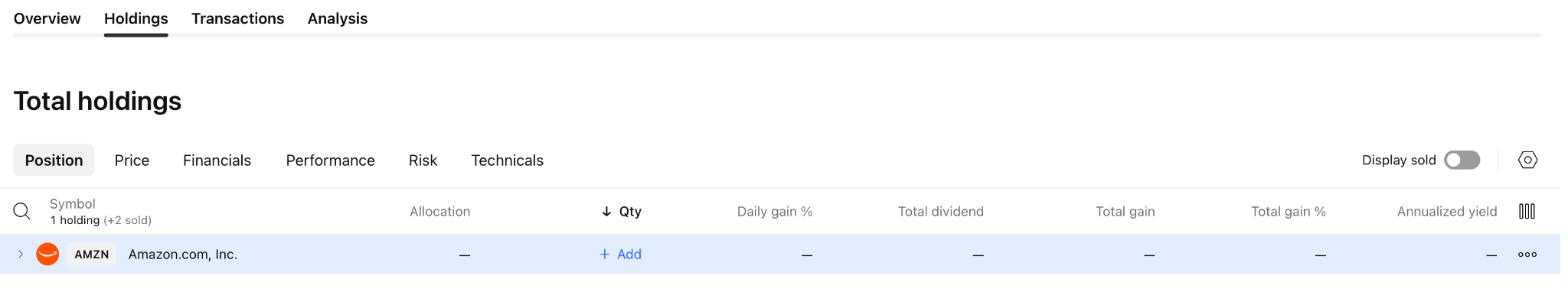Image resolution: width=1568 pixels, height=292 pixels.
Task: Open the Analysis tab
Action: (x=338, y=18)
